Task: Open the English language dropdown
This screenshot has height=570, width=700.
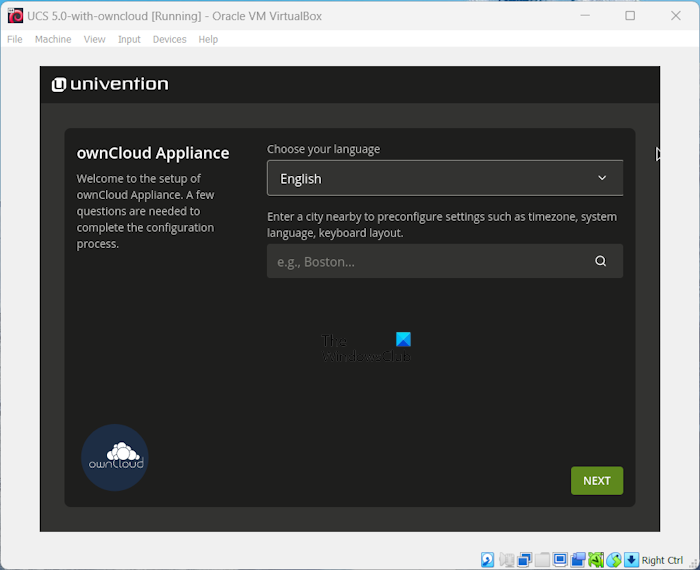Action: click(x=445, y=178)
